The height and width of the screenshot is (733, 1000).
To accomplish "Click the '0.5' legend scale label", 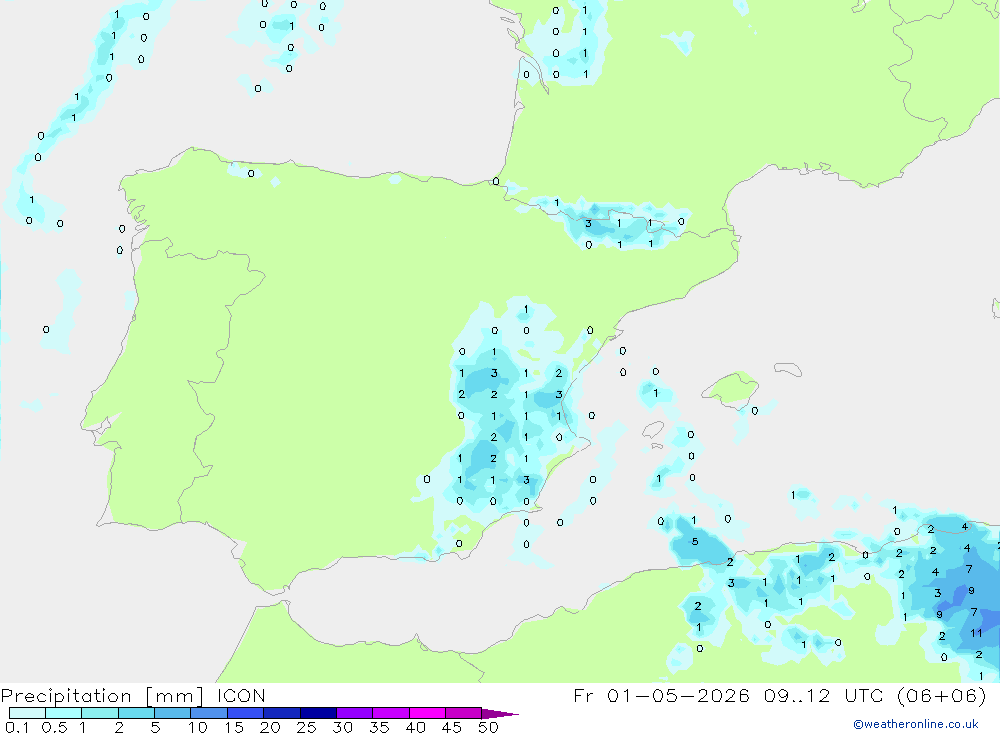I will pos(54,727).
